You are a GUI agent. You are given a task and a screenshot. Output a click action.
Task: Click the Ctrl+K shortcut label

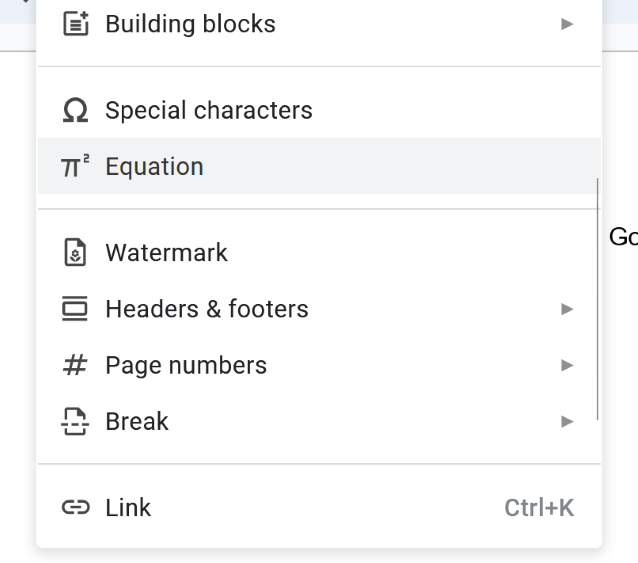coord(539,508)
